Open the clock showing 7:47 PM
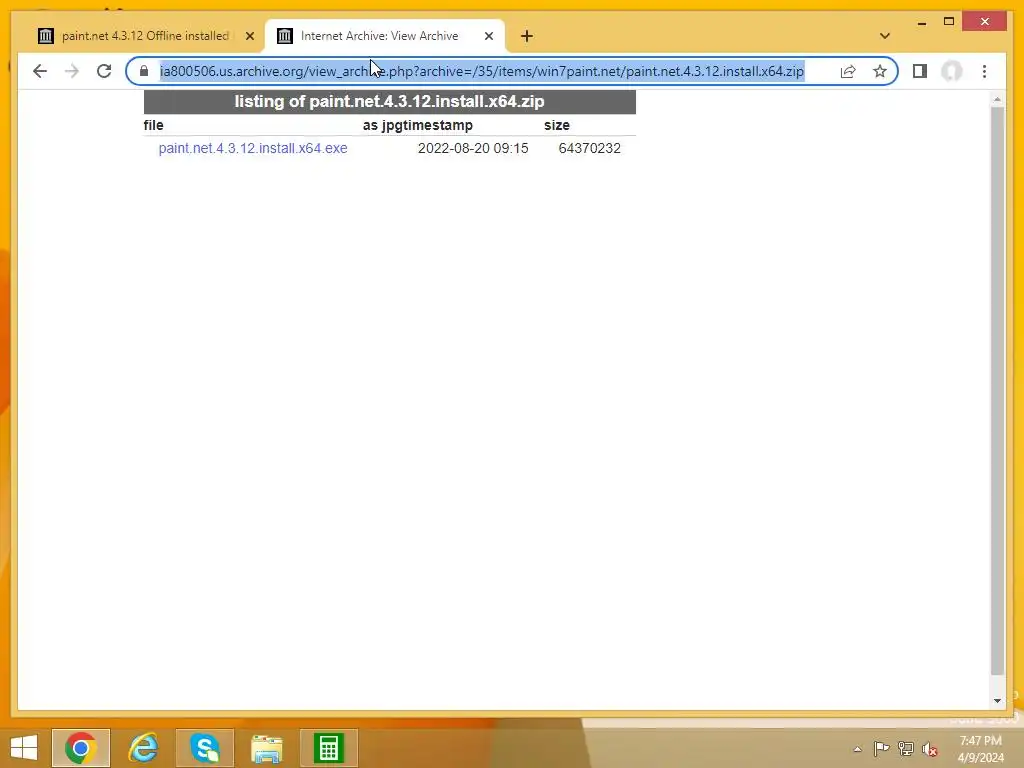The height and width of the screenshot is (768, 1024). click(980, 749)
